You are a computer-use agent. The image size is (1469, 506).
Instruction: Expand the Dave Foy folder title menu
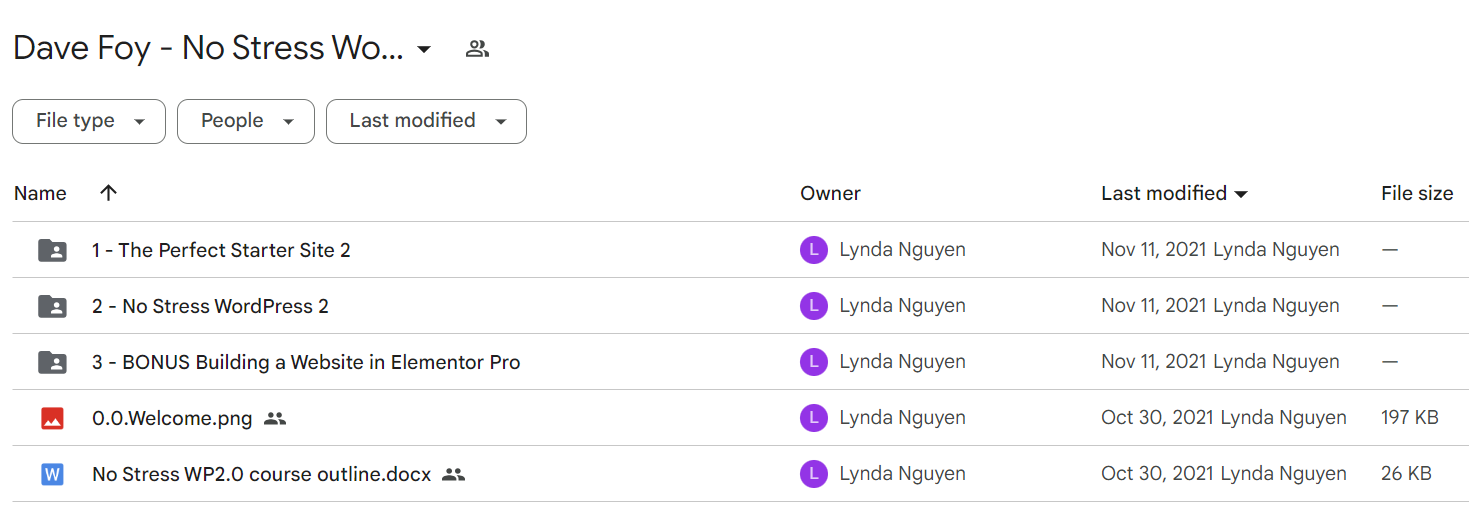point(424,49)
